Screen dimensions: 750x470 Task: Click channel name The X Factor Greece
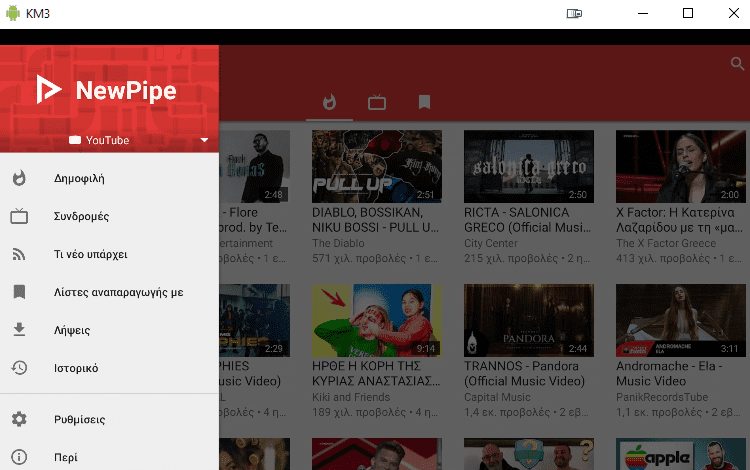click(666, 243)
